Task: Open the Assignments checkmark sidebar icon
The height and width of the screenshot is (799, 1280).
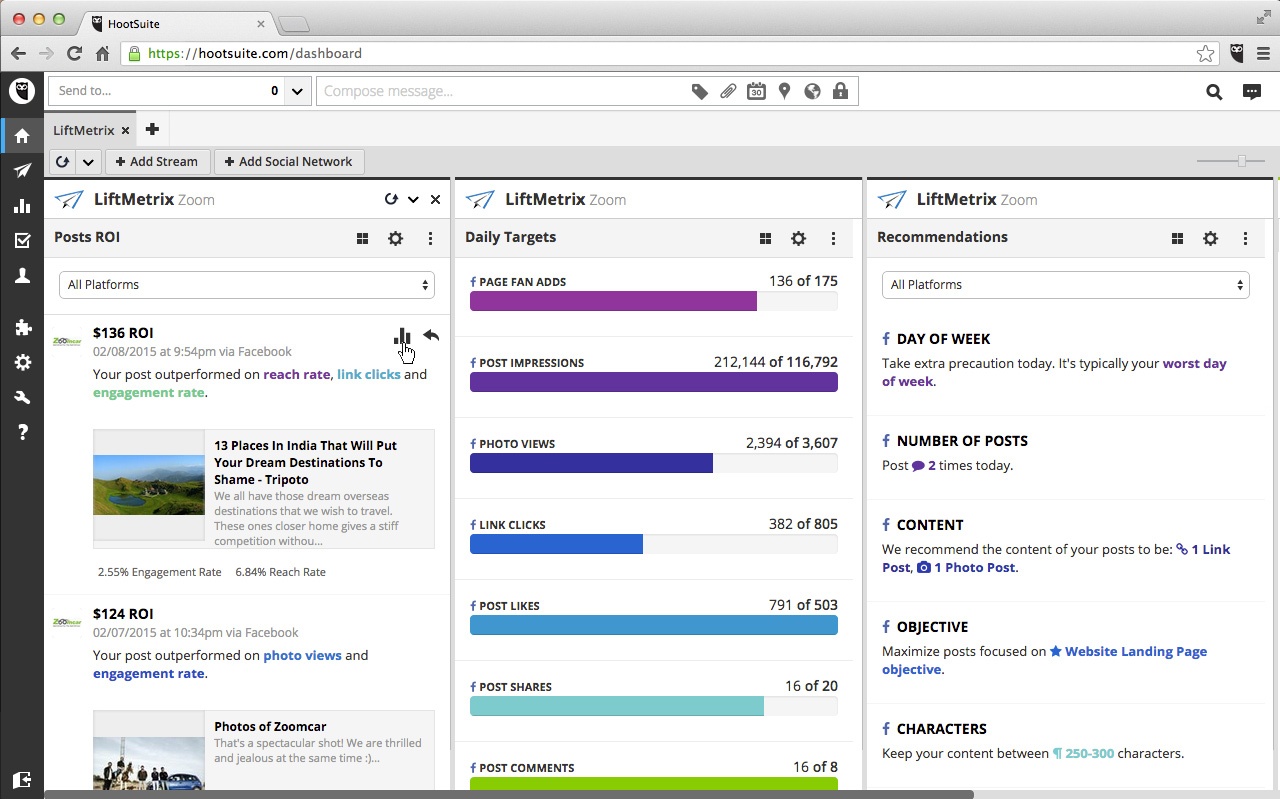Action: coord(22,241)
